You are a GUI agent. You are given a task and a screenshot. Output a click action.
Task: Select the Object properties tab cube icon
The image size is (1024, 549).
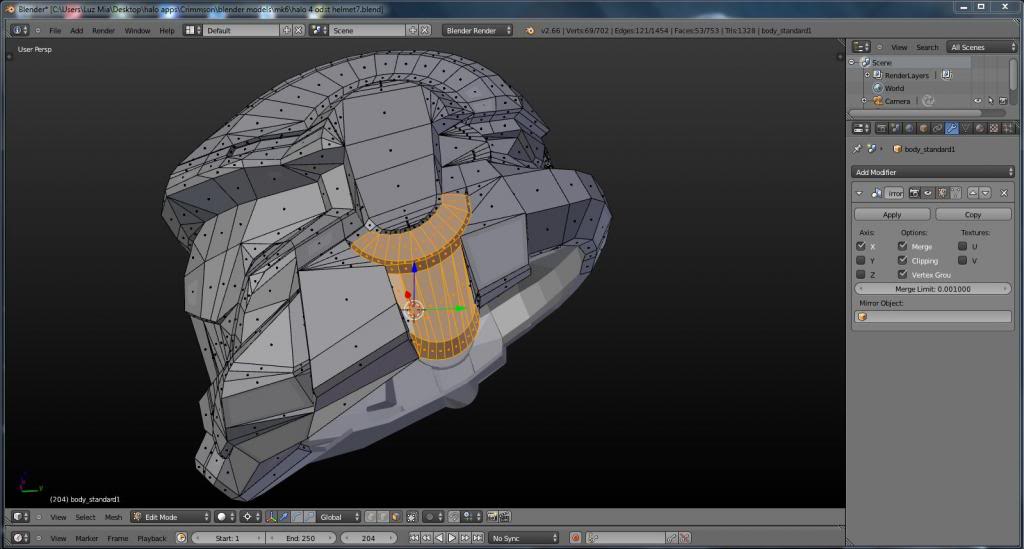[x=923, y=128]
